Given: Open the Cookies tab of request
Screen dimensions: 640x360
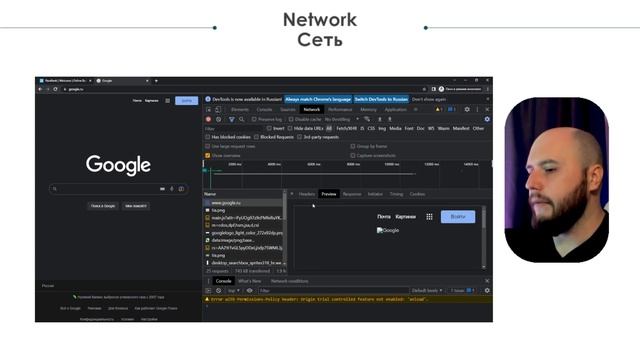Looking at the screenshot, I should point(418,194).
